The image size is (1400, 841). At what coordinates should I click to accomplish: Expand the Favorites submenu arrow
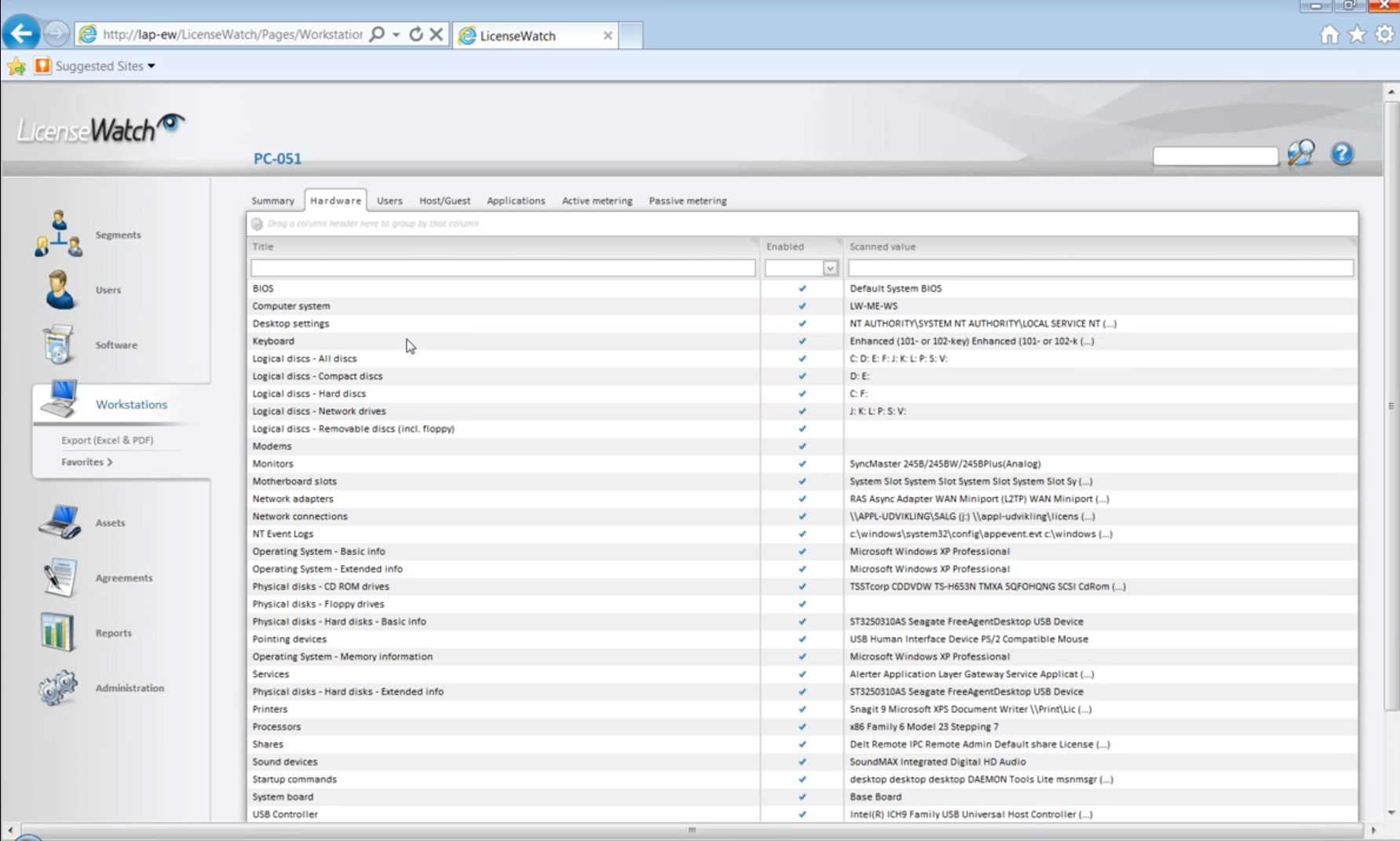coord(110,462)
